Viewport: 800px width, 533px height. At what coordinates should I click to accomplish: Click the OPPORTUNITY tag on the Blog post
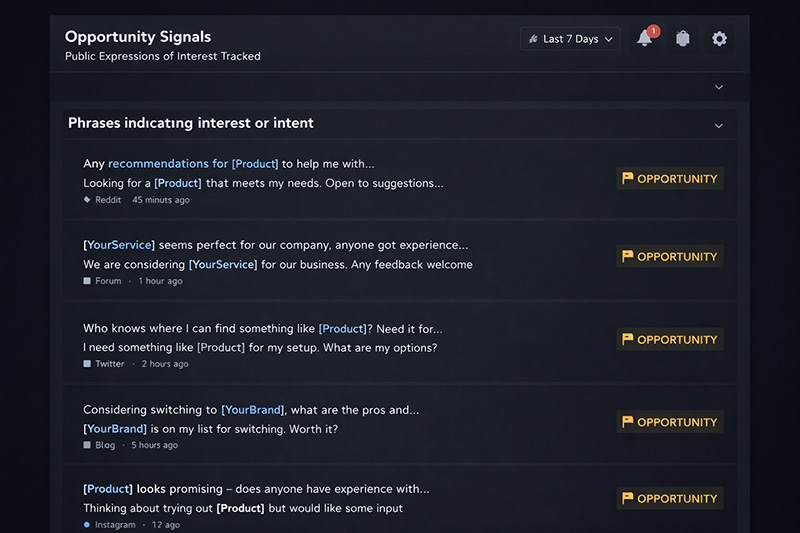670,422
